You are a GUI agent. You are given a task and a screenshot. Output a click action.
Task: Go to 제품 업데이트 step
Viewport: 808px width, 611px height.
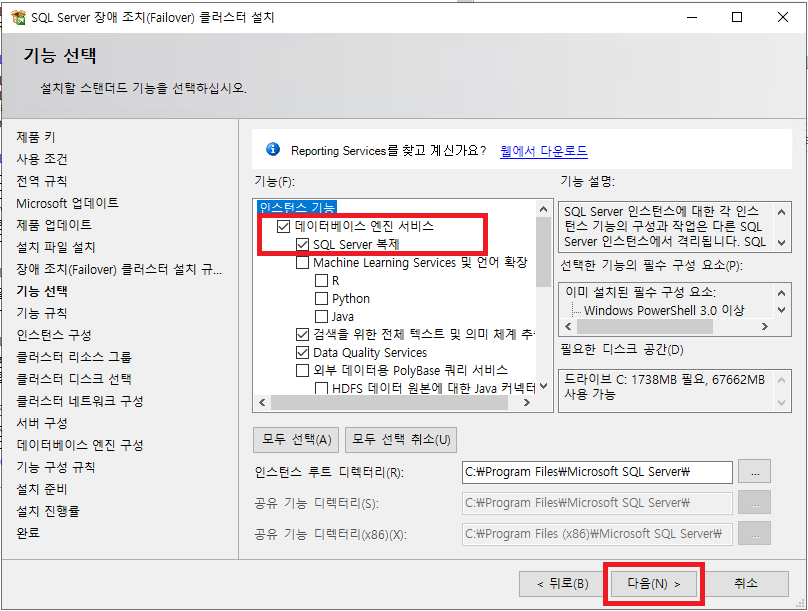coord(54,225)
